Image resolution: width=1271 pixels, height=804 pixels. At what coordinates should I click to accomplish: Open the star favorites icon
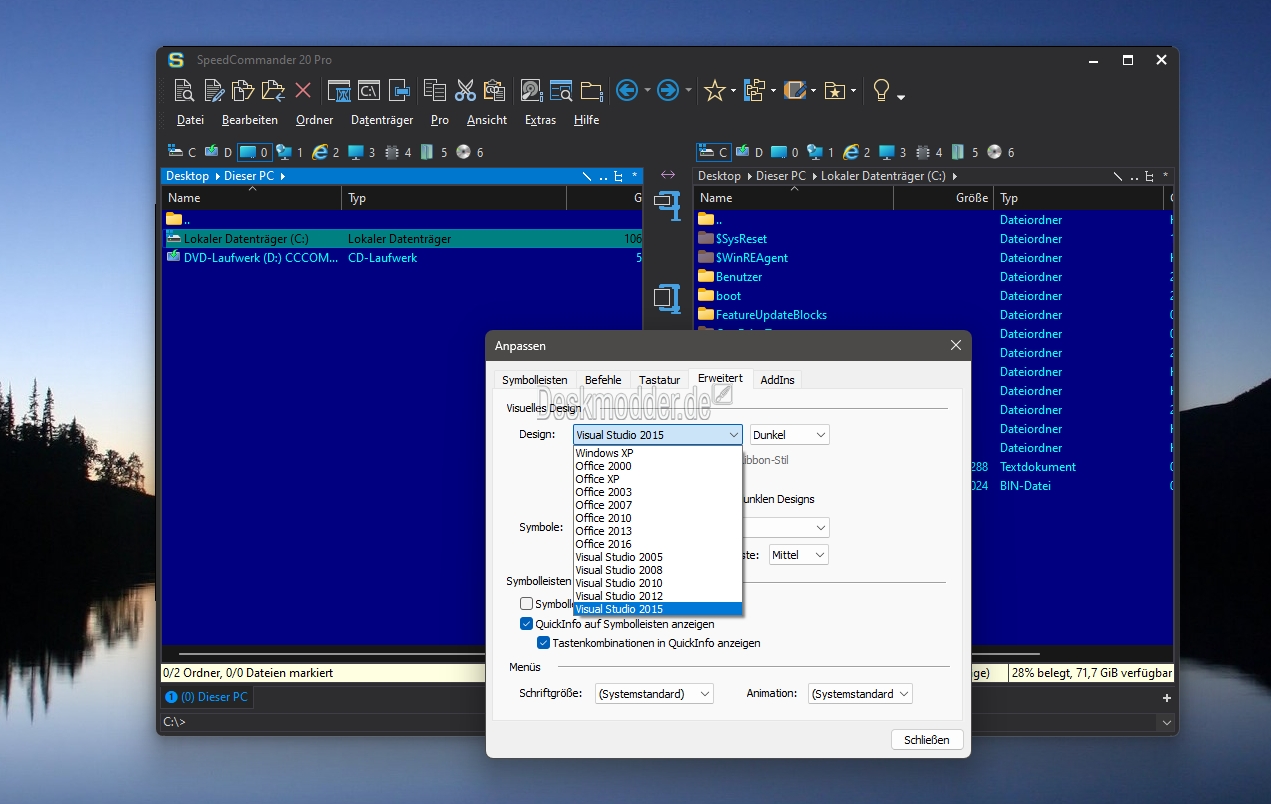[x=714, y=91]
